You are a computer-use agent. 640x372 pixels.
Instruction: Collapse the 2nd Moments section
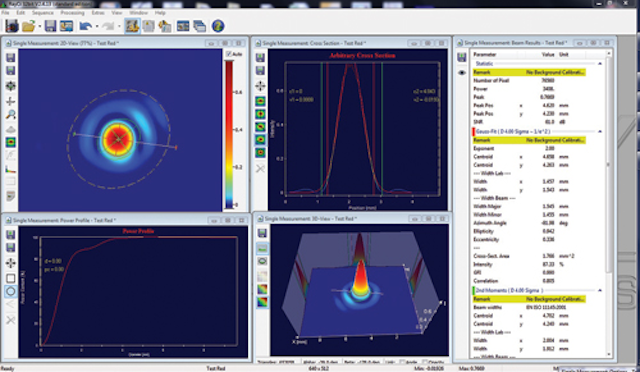[600, 290]
